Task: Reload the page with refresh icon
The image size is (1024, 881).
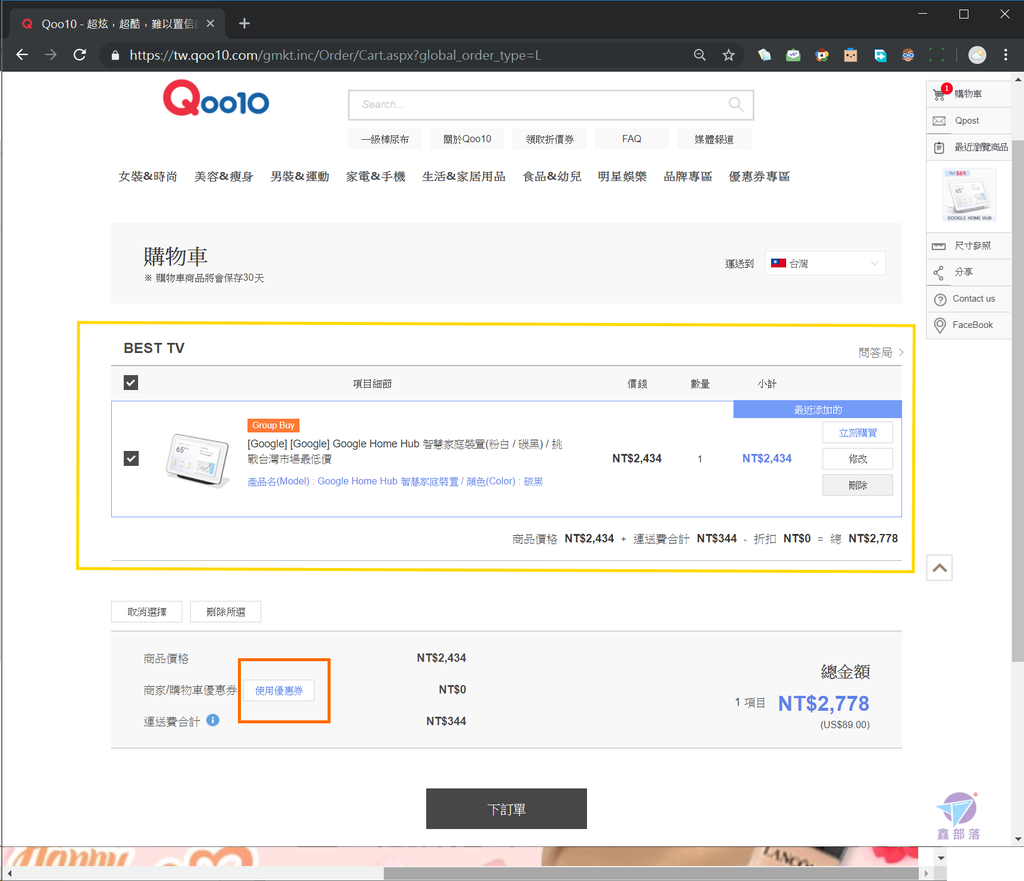Action: tap(80, 55)
